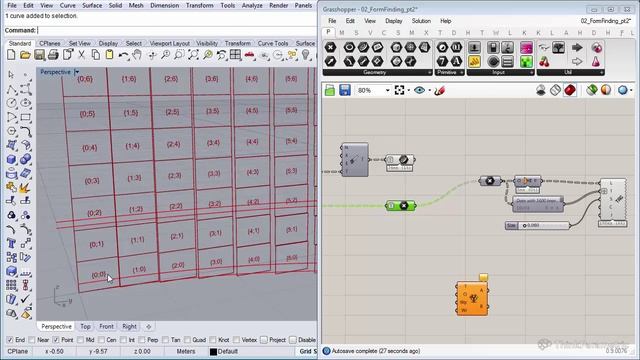This screenshot has height=360, width=640.
Task: Open the 80% zoom level dropdown in Grasshopper
Action: pos(387,91)
